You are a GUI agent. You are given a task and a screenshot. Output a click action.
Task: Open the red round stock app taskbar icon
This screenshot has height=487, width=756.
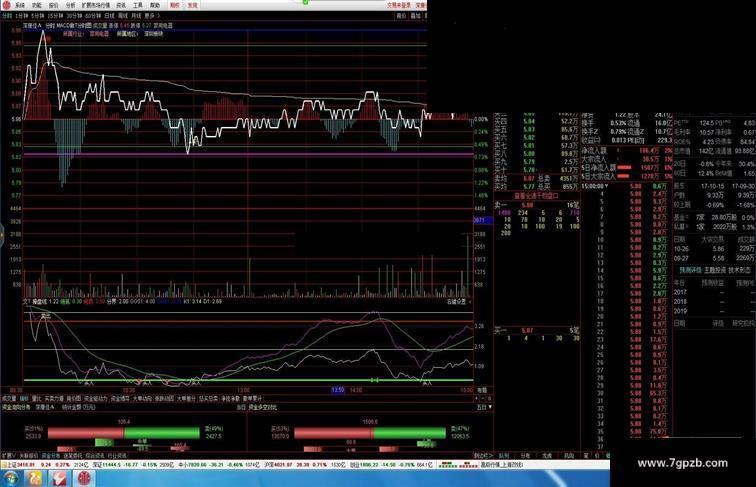[x=84, y=478]
